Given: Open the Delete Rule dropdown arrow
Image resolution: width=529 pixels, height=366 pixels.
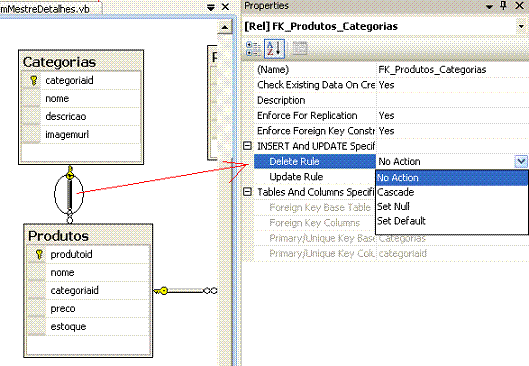Looking at the screenshot, I should 521,161.
